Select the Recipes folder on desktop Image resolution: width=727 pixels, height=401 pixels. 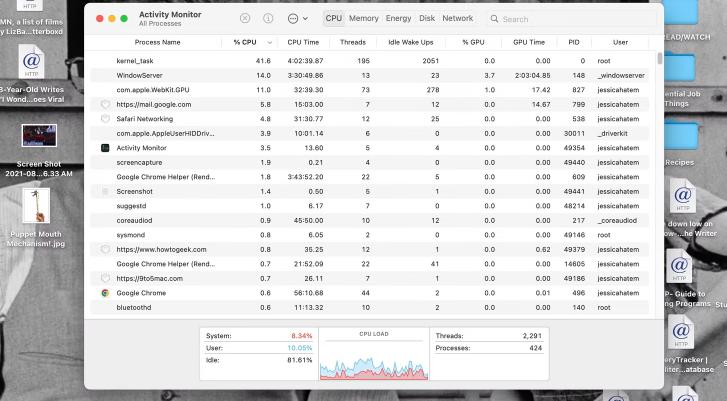pyautogui.click(x=681, y=136)
